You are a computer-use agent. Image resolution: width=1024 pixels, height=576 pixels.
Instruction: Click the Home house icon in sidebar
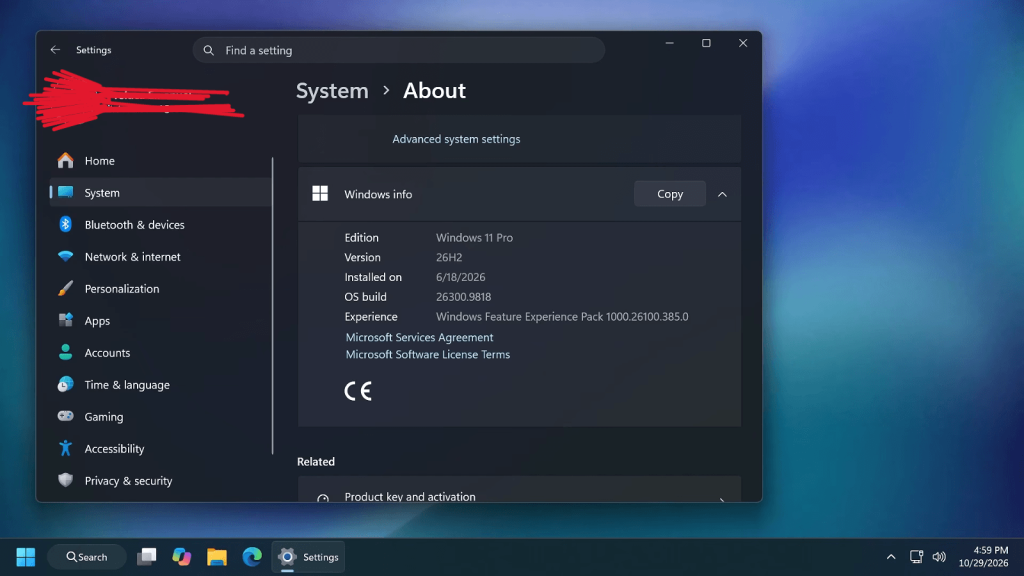coord(65,160)
